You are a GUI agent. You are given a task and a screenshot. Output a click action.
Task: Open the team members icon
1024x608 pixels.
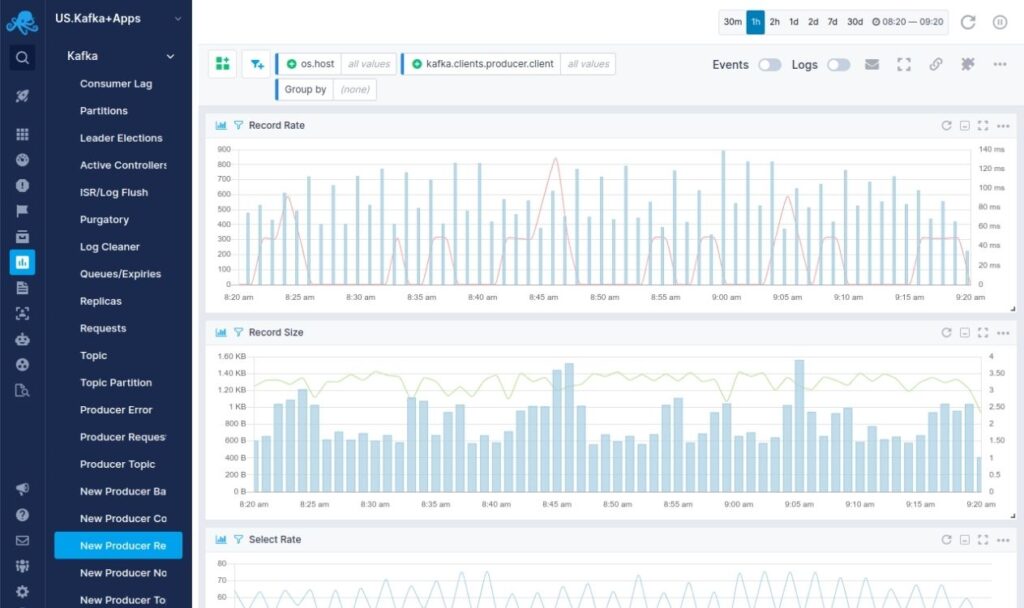point(22,566)
